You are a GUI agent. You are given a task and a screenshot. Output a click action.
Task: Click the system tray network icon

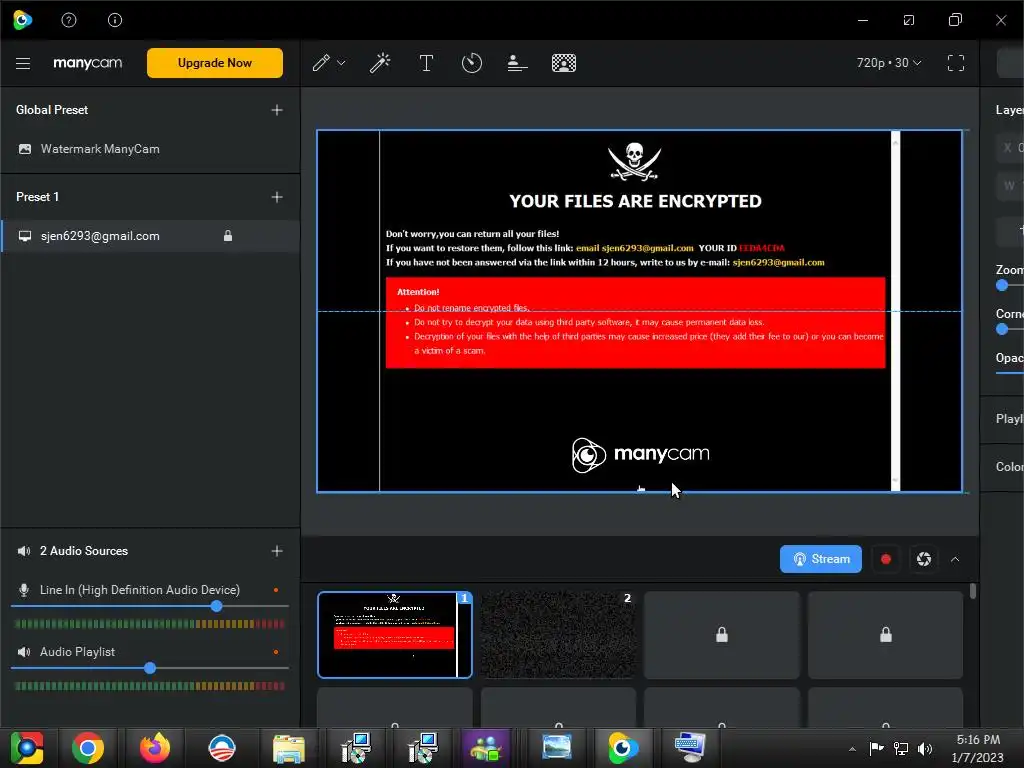[901, 749]
